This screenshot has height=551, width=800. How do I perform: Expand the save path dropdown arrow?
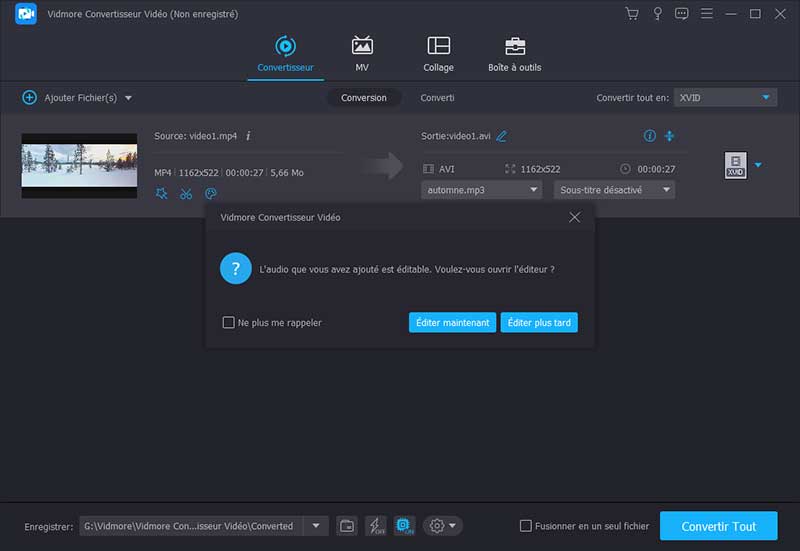tap(316, 526)
